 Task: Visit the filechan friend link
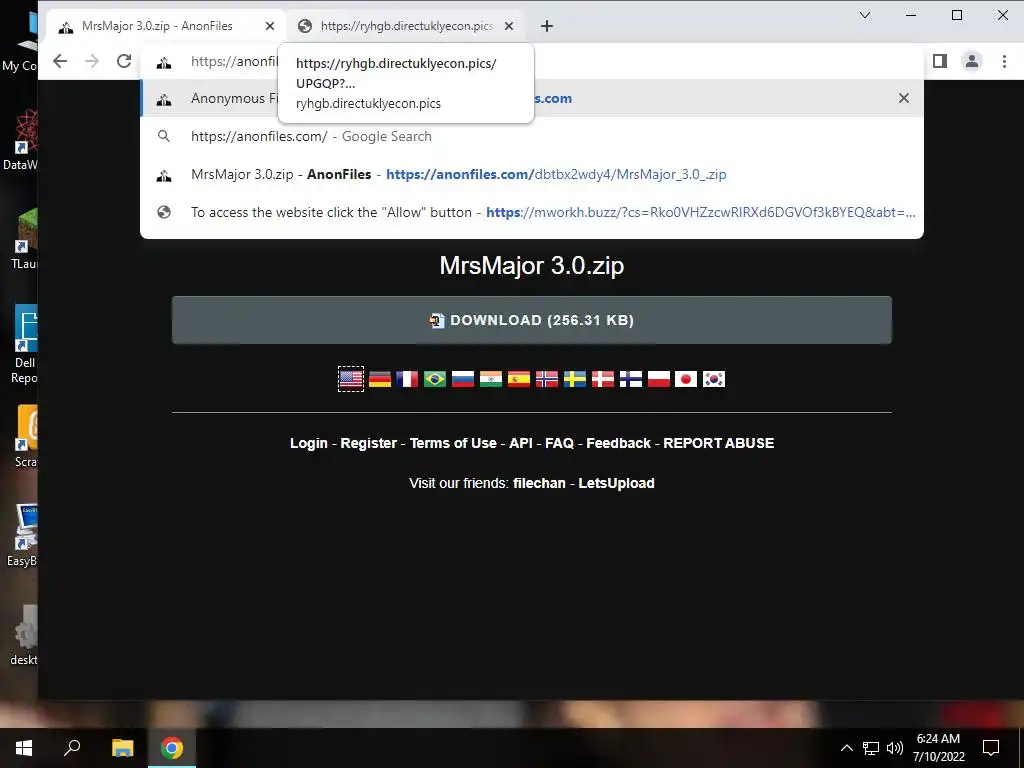click(x=539, y=483)
